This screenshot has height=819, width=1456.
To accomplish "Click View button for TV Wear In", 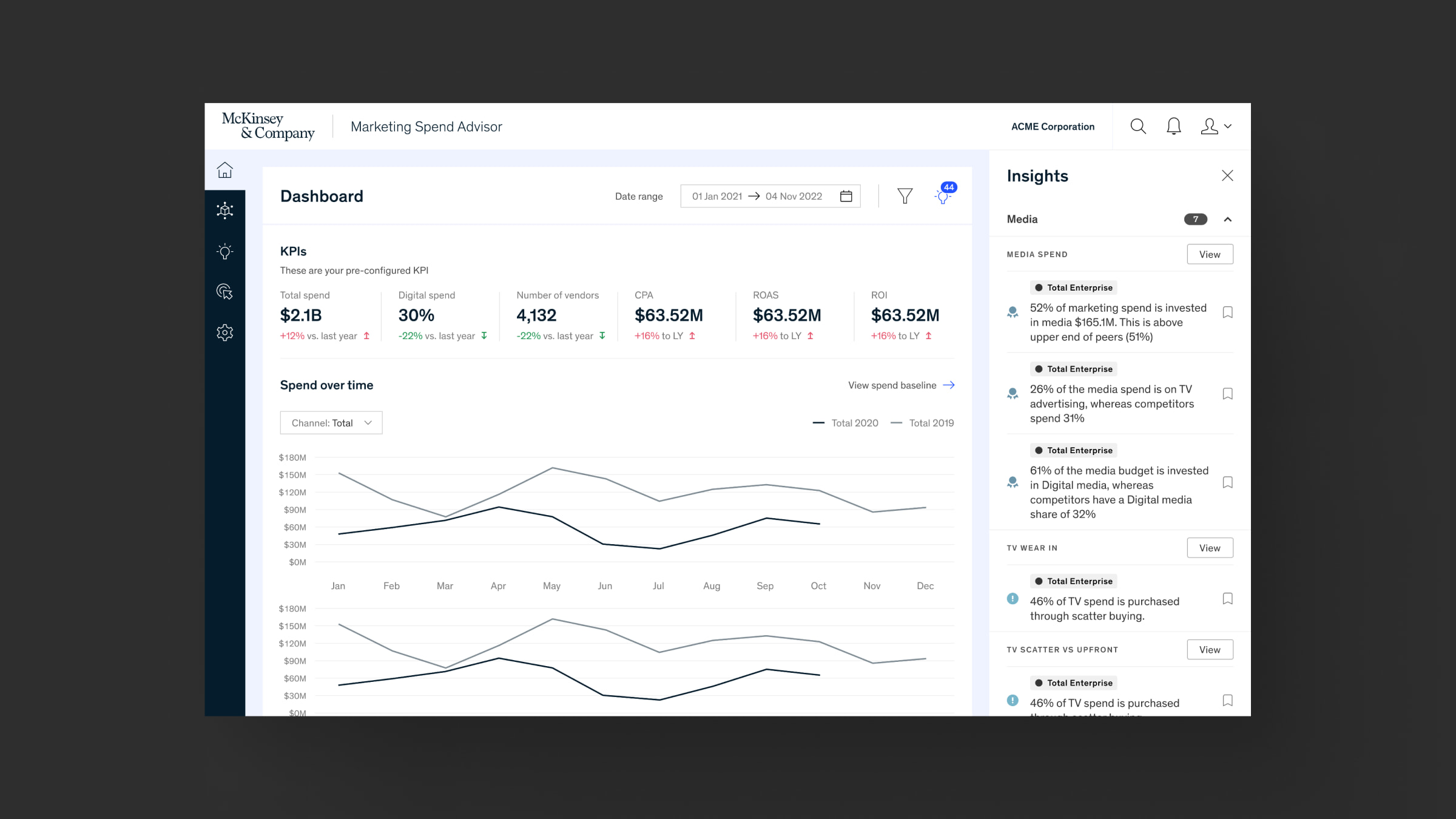I will [x=1210, y=548].
